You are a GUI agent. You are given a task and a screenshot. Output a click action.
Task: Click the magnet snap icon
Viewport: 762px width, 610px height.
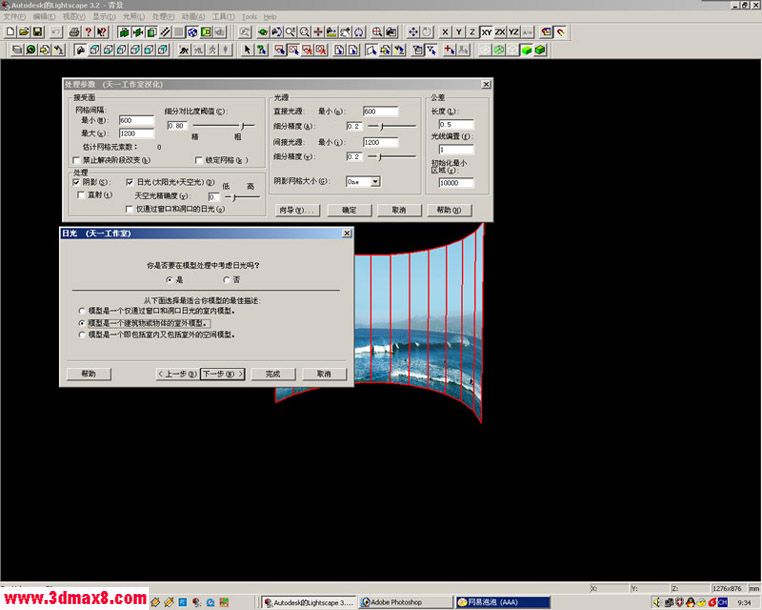pos(560,32)
